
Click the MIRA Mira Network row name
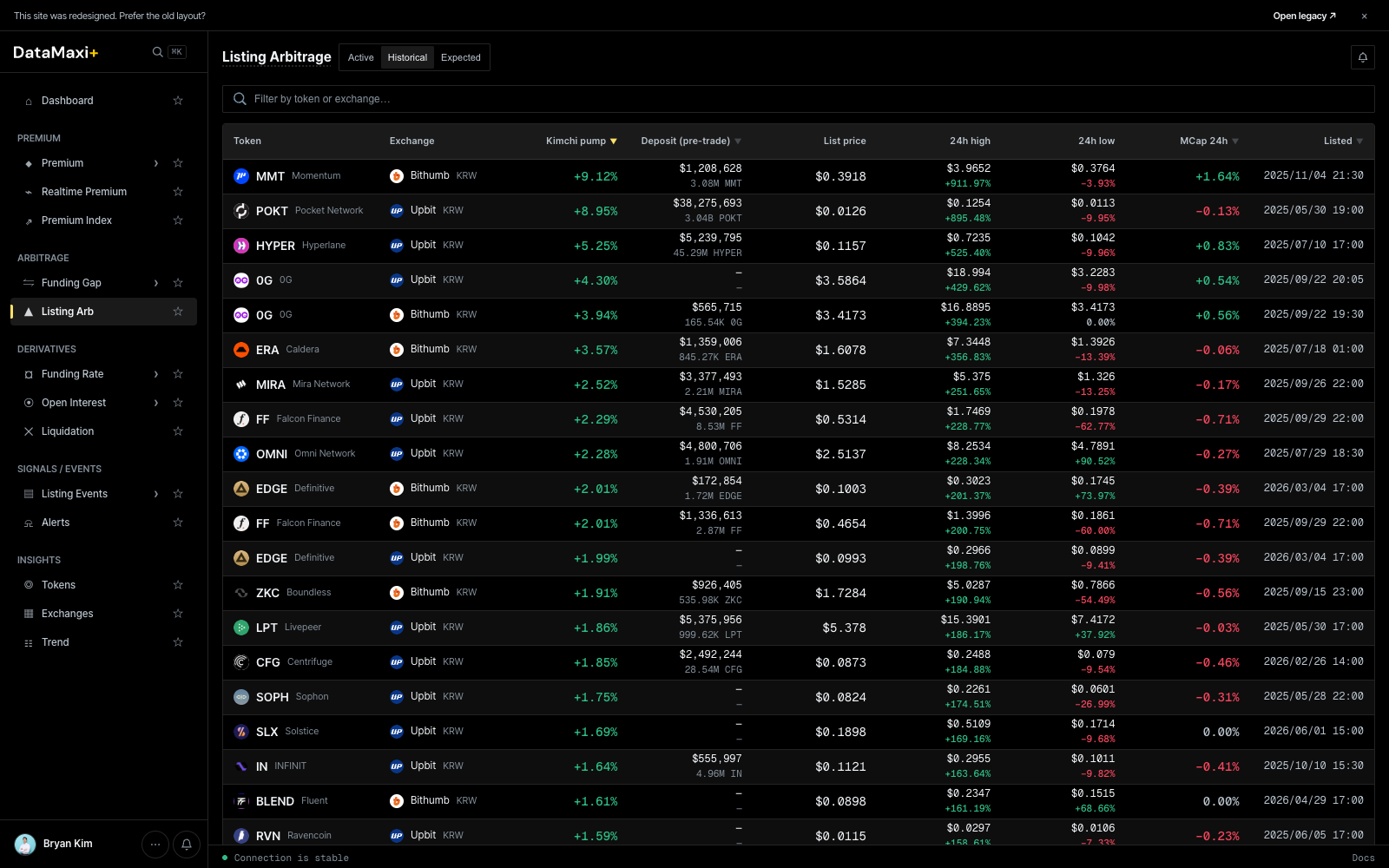tap(303, 385)
